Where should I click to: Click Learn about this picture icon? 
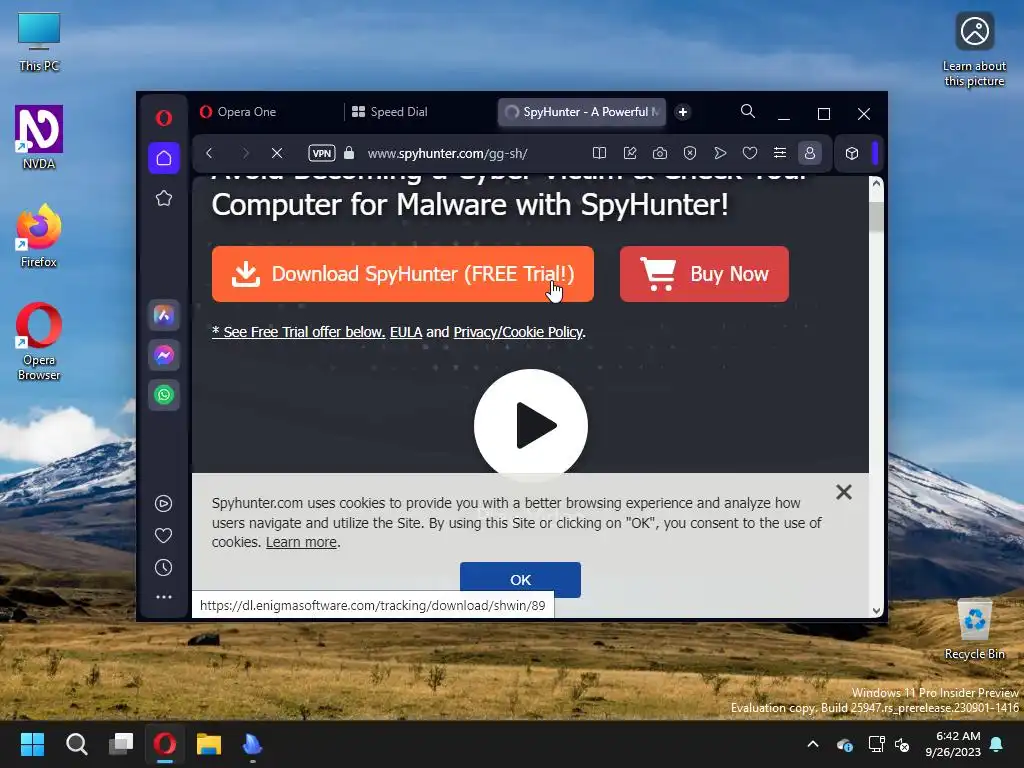pos(974,50)
